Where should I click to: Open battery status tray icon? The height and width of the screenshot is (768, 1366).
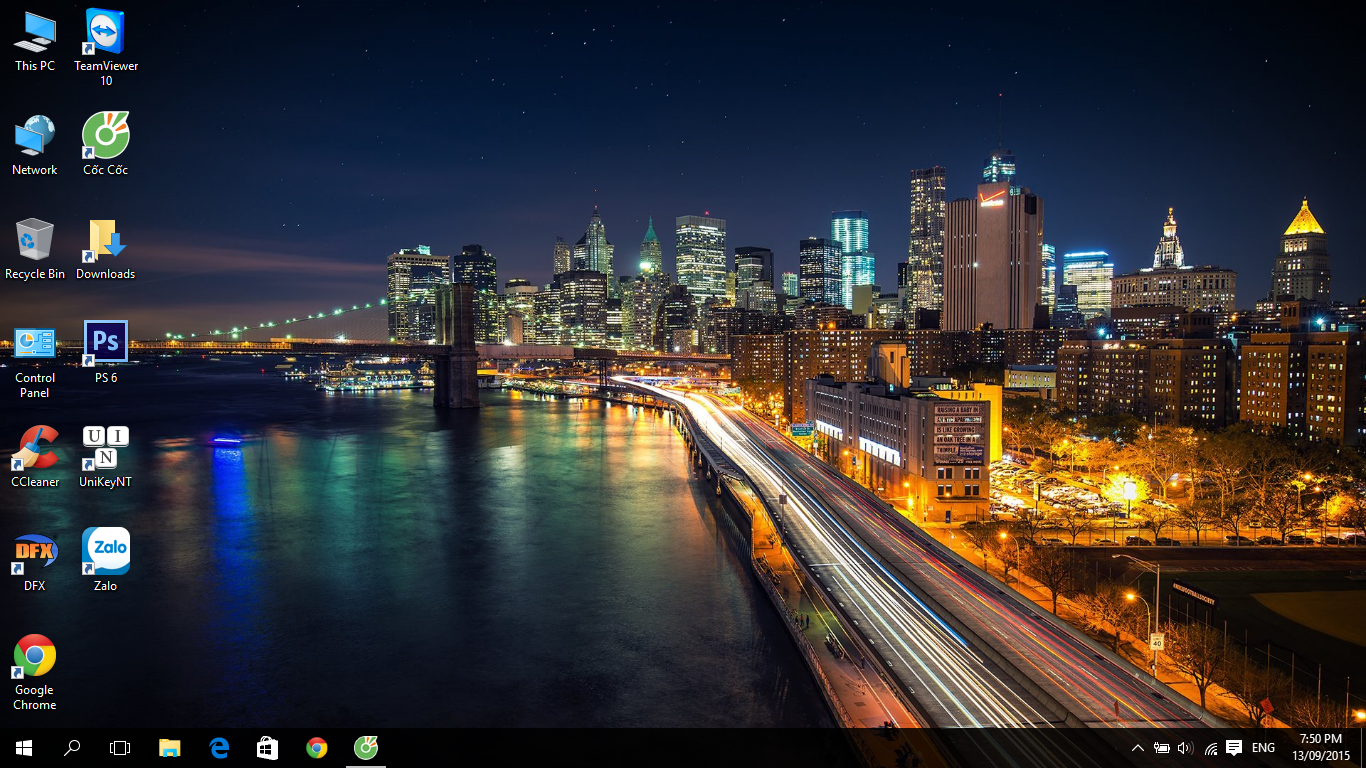(1162, 748)
